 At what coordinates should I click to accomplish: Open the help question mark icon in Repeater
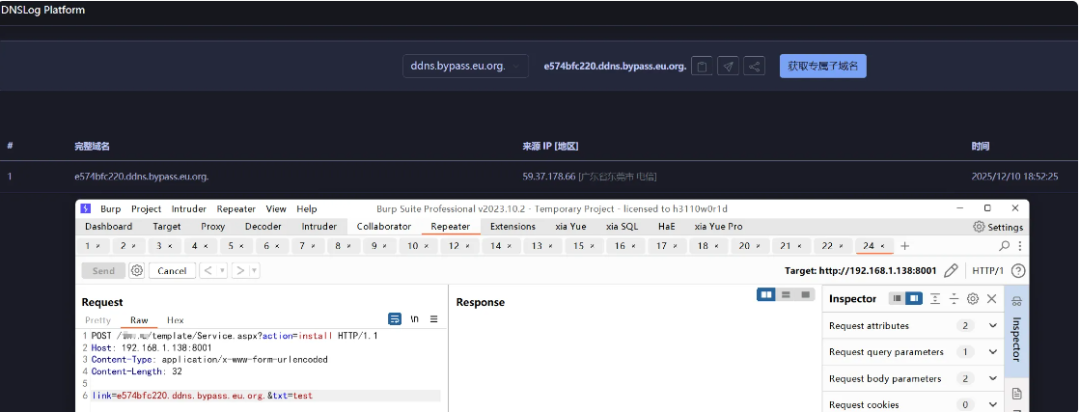coord(1017,271)
